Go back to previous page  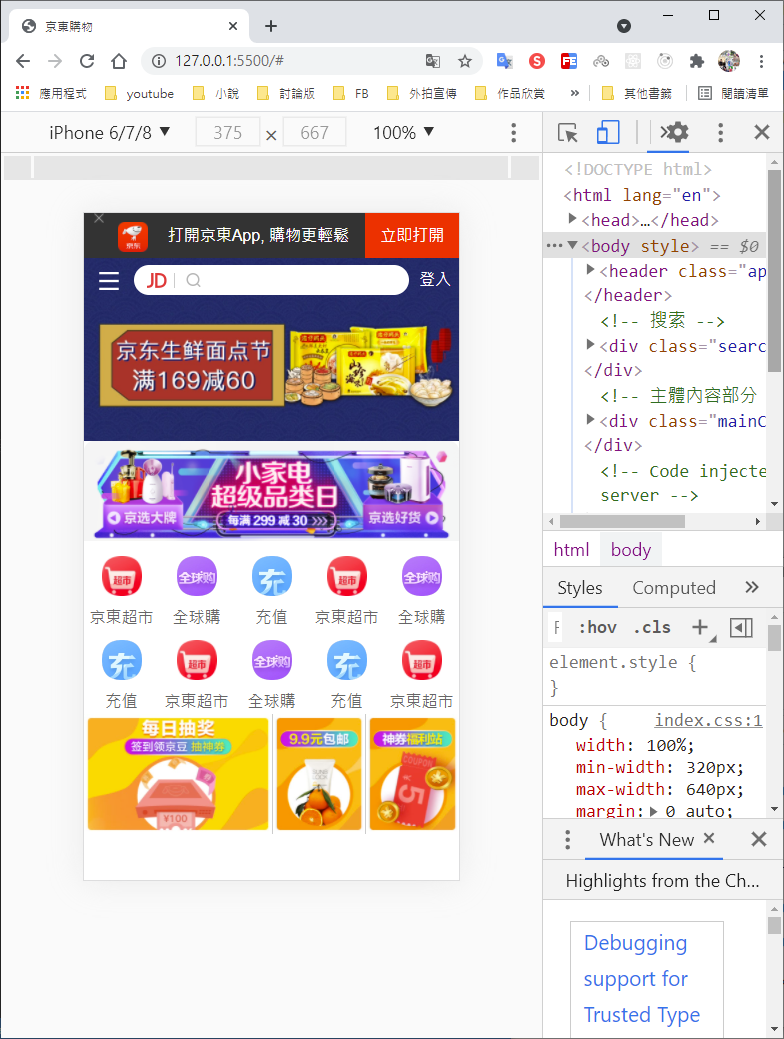coord(23,61)
